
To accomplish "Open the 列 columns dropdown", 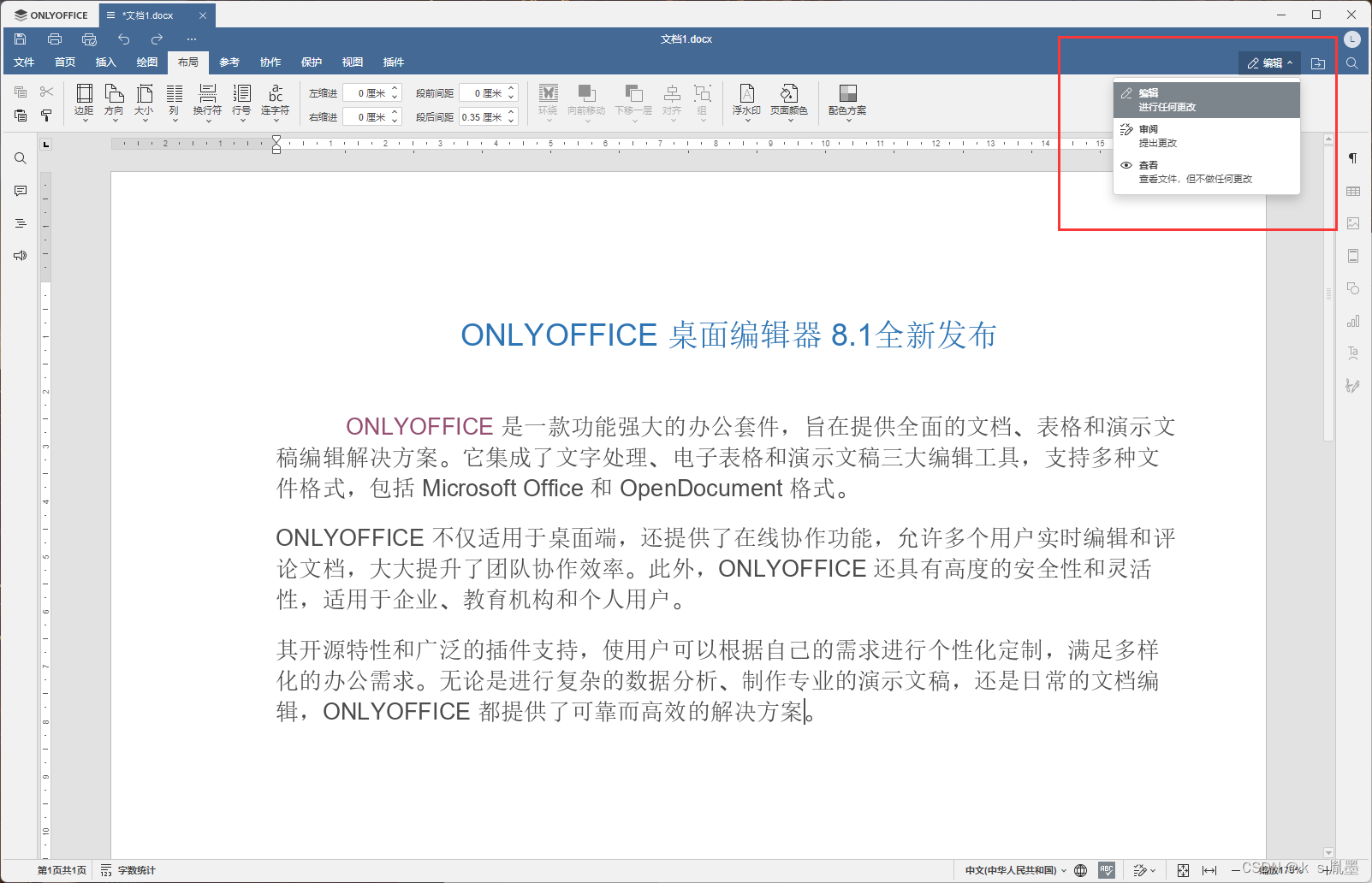I will pos(174,103).
